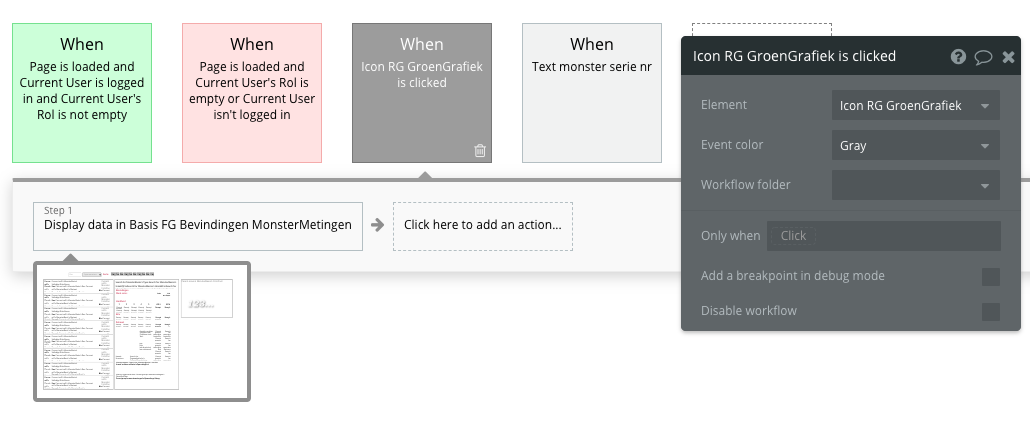Image resolution: width=1030 pixels, height=422 pixels.
Task: Click here to add an action
Action: click(x=482, y=225)
